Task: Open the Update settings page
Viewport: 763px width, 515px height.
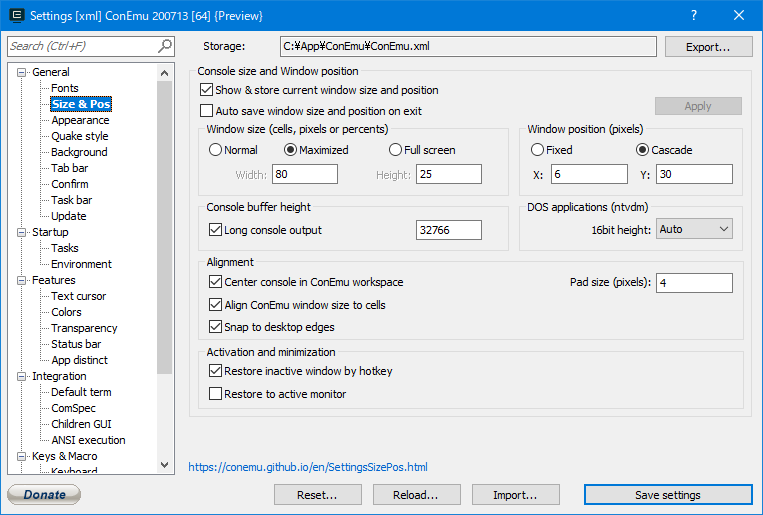Action: click(69, 216)
